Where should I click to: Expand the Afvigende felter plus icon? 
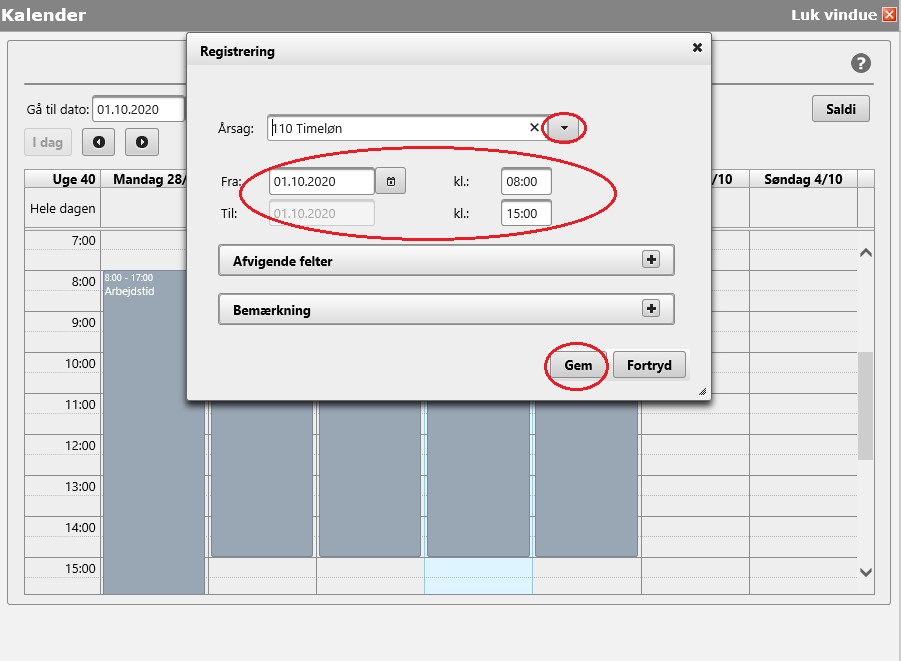tap(651, 259)
